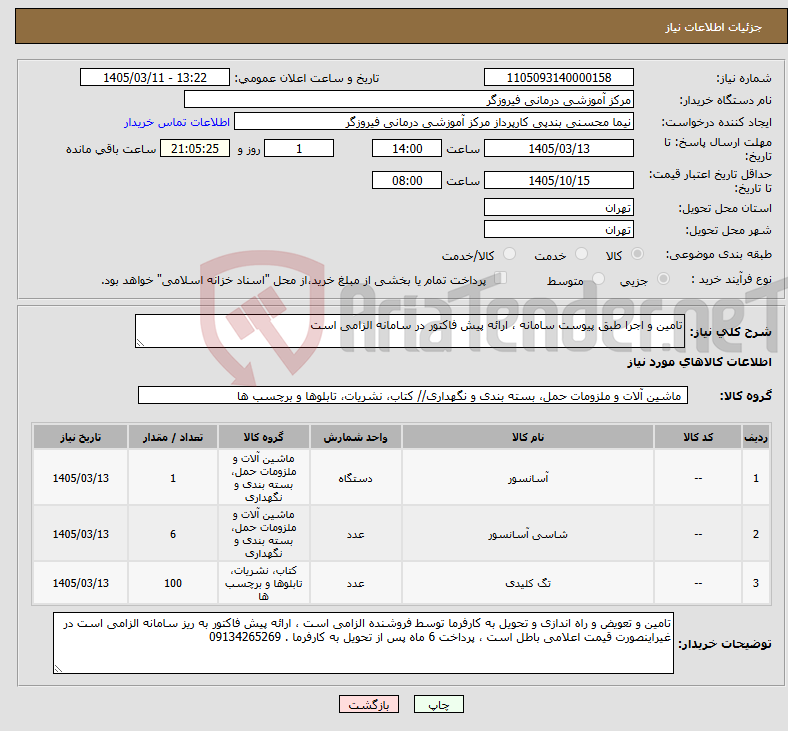Click the کد کالا column header

[698, 437]
